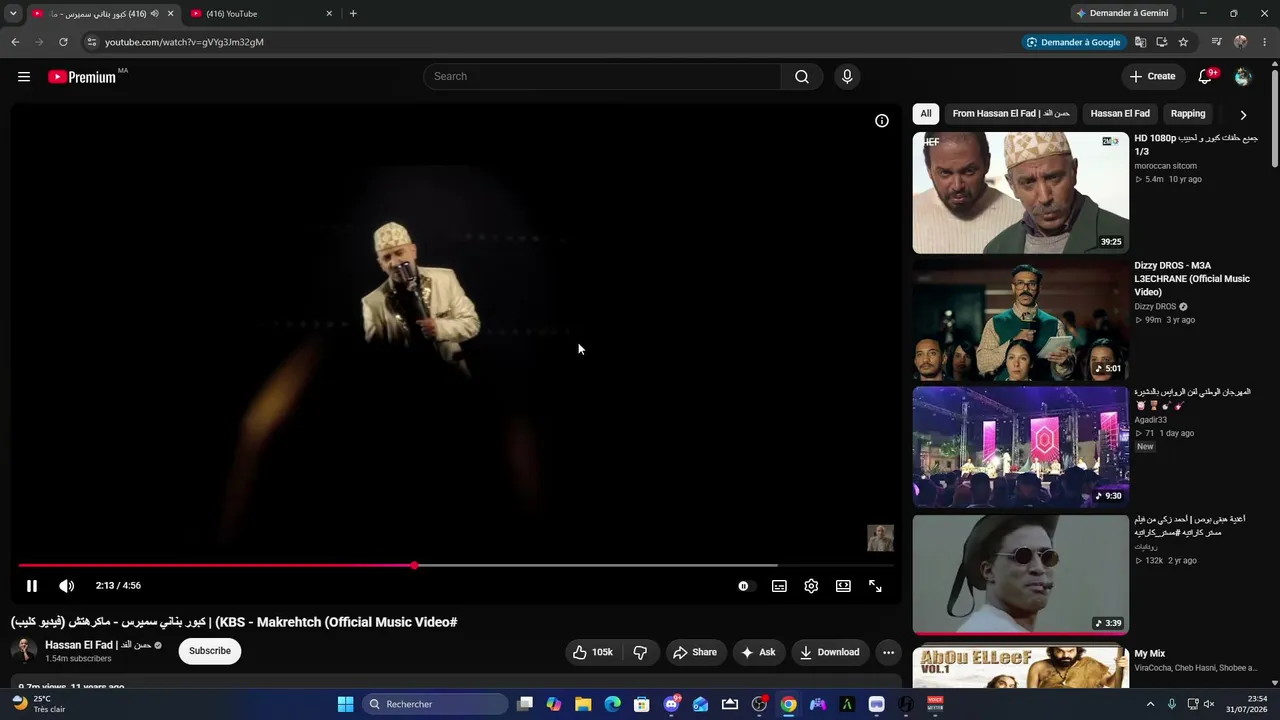Bookmark this page with the star
This screenshot has height=720, width=1280.
tap(1183, 42)
